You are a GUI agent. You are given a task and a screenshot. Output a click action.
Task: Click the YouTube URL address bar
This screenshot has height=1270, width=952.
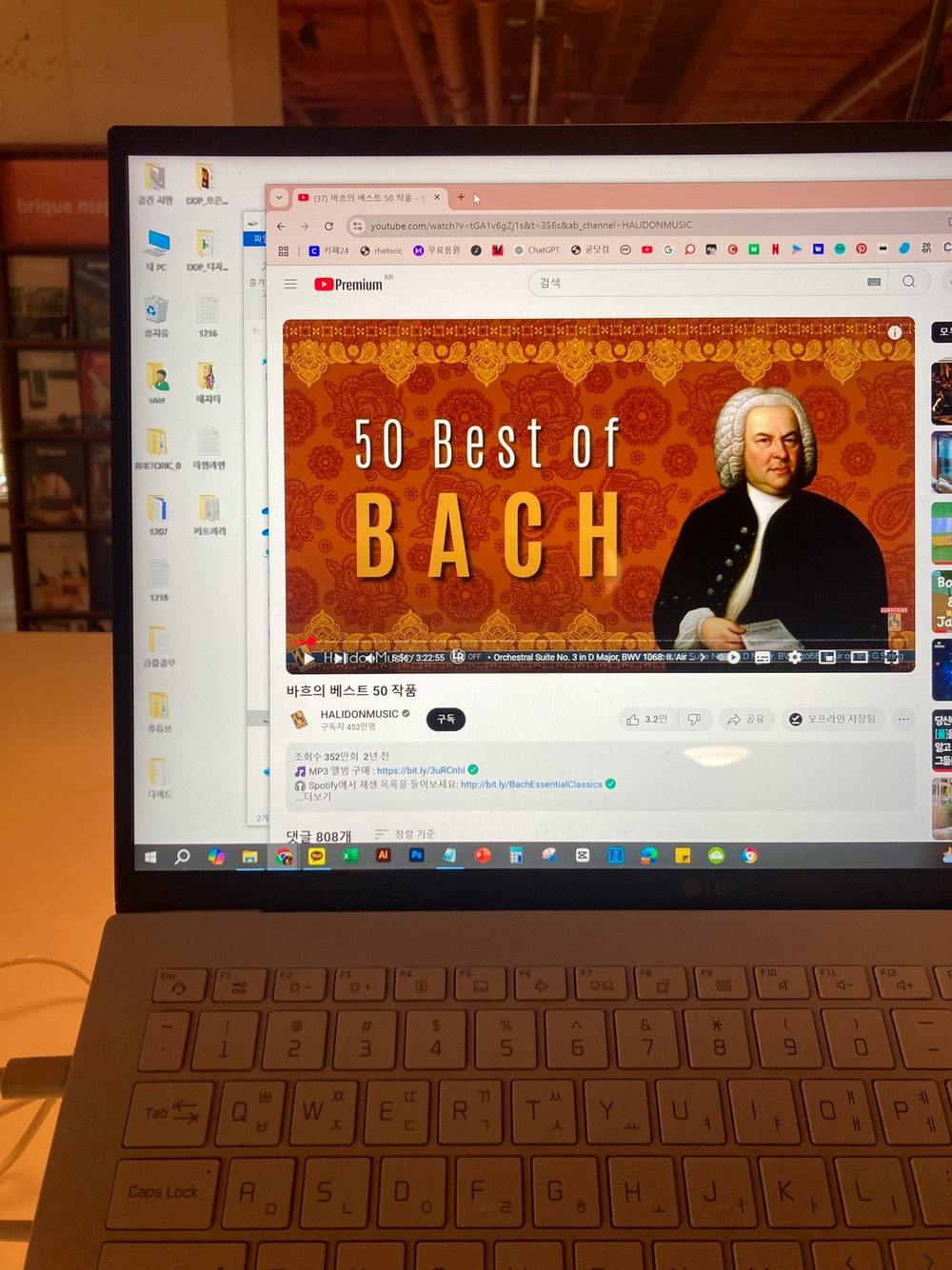pyautogui.click(x=647, y=226)
